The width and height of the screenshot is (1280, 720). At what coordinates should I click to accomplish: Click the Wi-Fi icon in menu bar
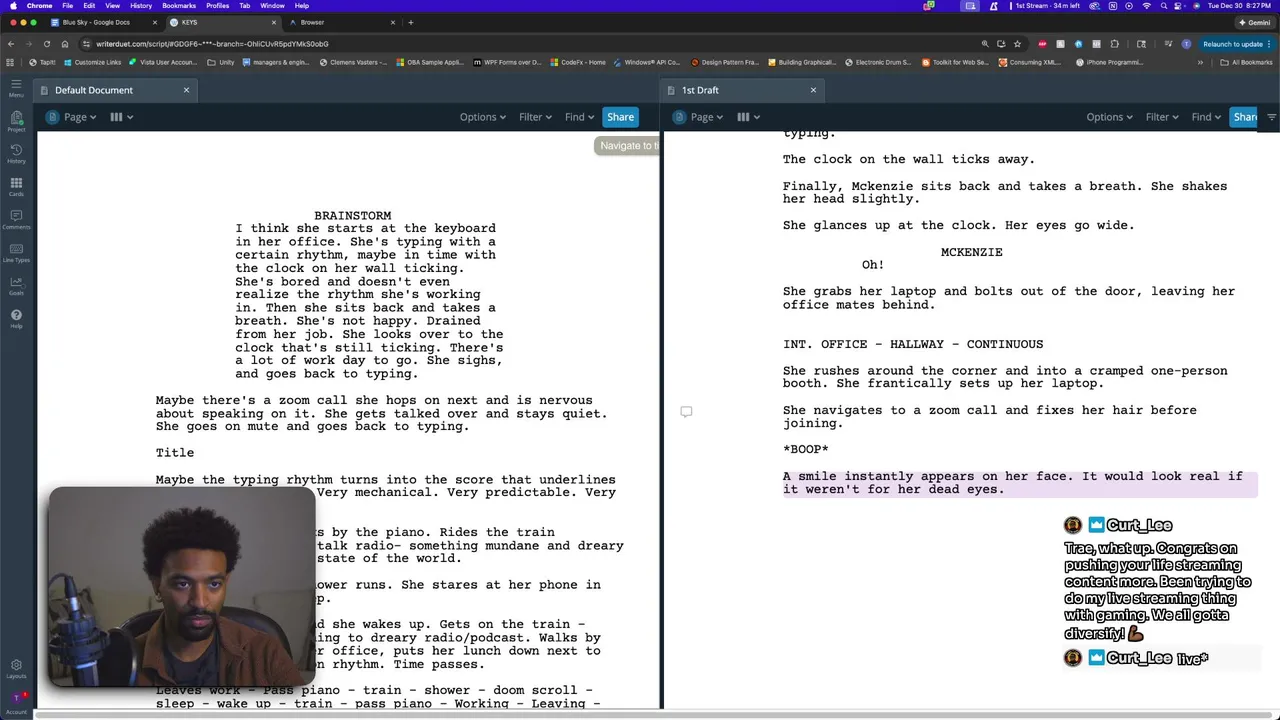(1146, 6)
